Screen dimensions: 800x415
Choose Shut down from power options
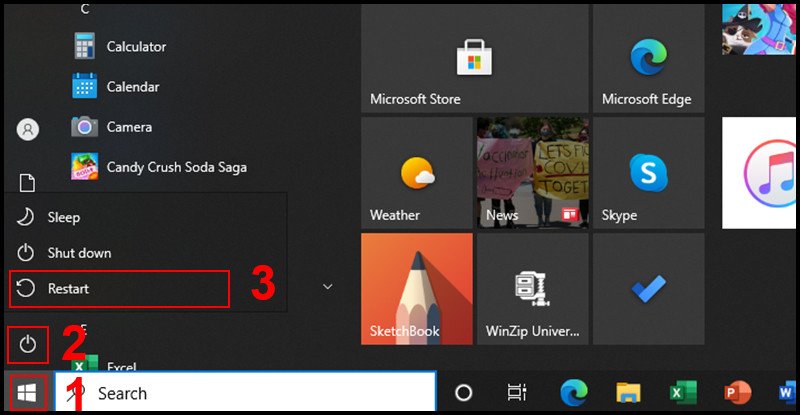79,253
